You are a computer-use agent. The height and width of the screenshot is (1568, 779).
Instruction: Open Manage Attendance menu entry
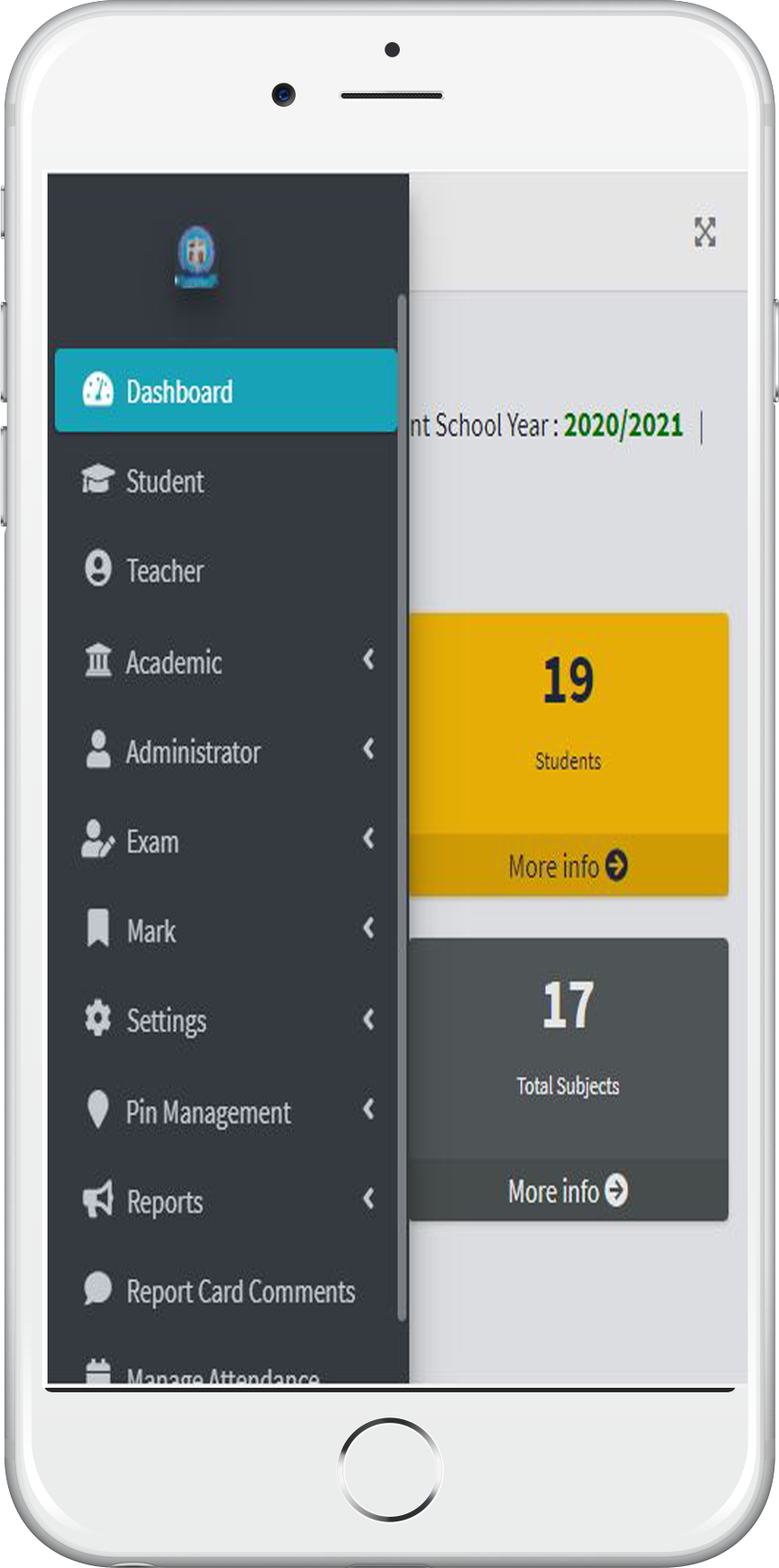pyautogui.click(x=222, y=1374)
